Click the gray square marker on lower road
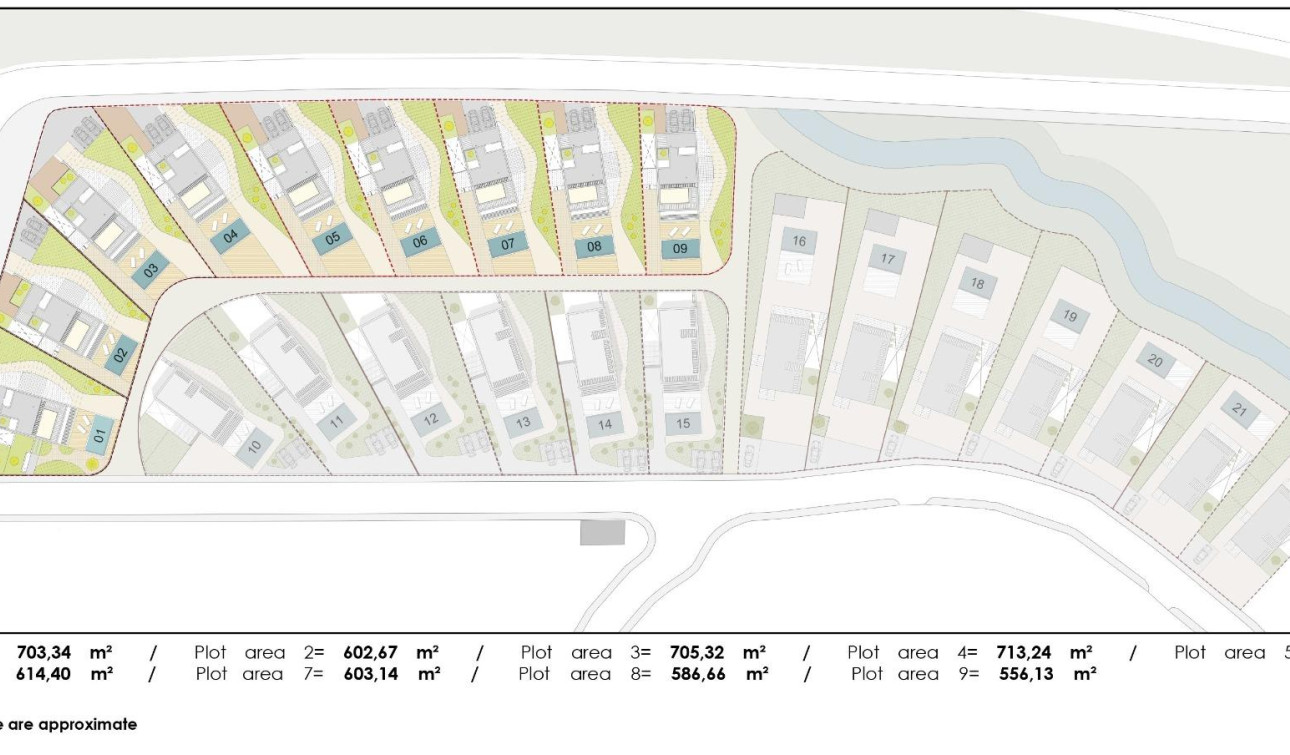1290x755 pixels. tap(603, 532)
